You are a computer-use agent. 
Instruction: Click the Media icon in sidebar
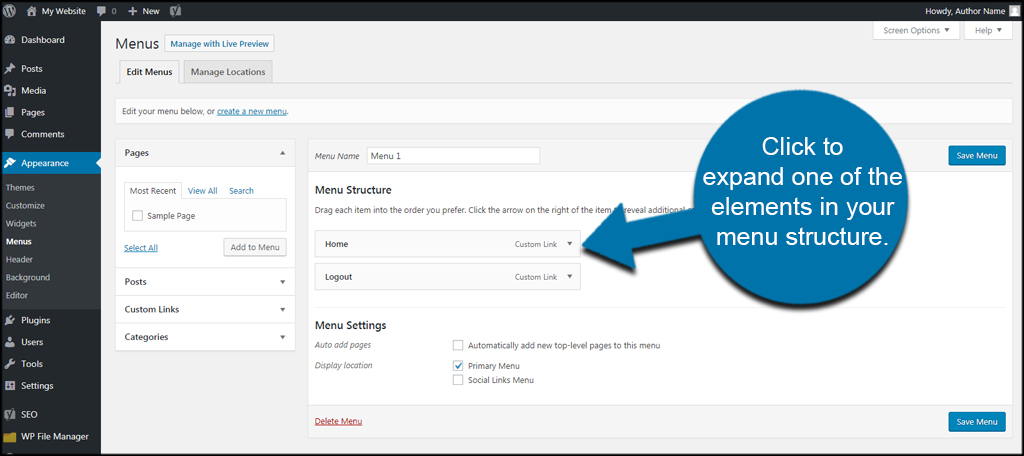[10, 91]
